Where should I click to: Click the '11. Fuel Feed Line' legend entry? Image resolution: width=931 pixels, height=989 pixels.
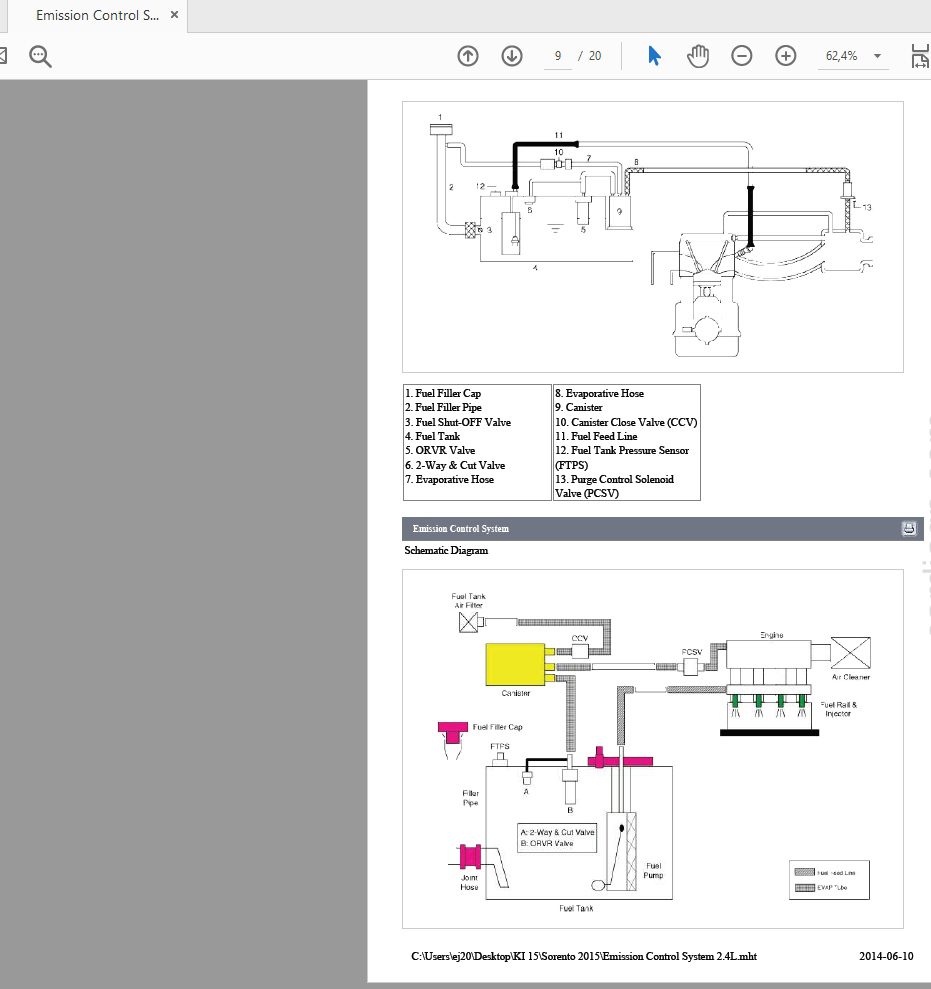tap(596, 436)
